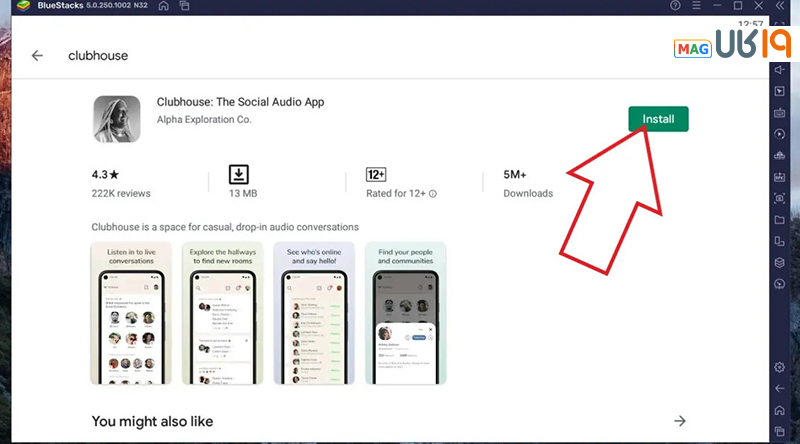The width and height of the screenshot is (800, 444).
Task: Open BlueStacks settings gear icon
Action: click(x=779, y=367)
